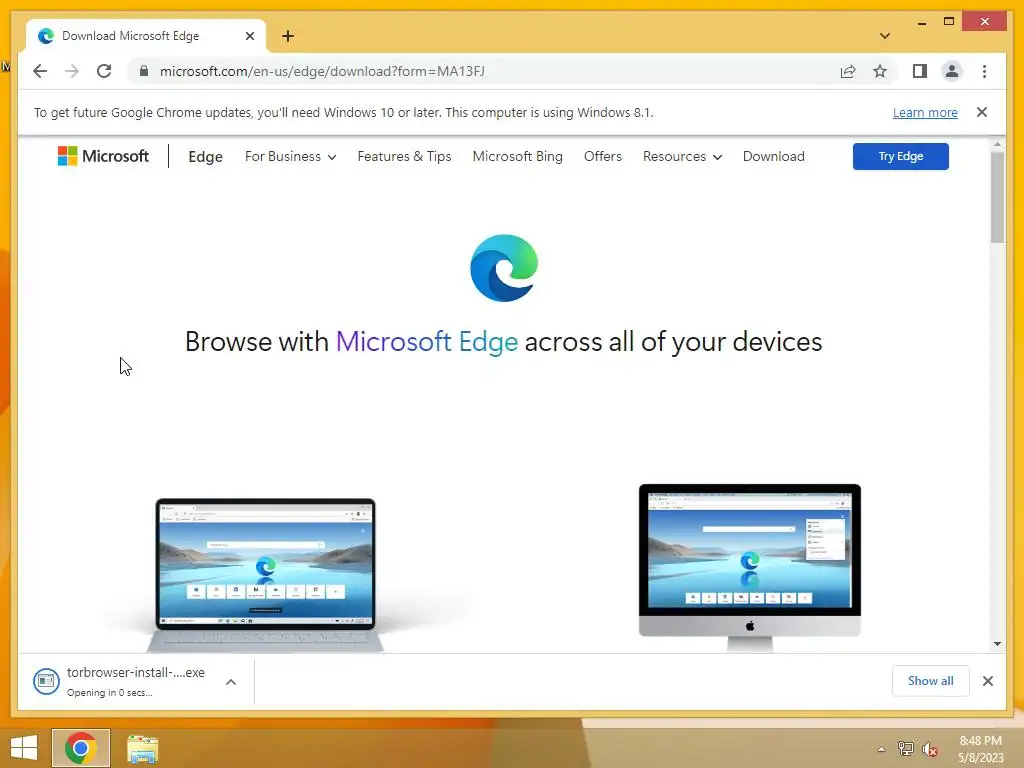1024x768 pixels.
Task: Expand options chevron for torbrowser download
Action: point(231,682)
